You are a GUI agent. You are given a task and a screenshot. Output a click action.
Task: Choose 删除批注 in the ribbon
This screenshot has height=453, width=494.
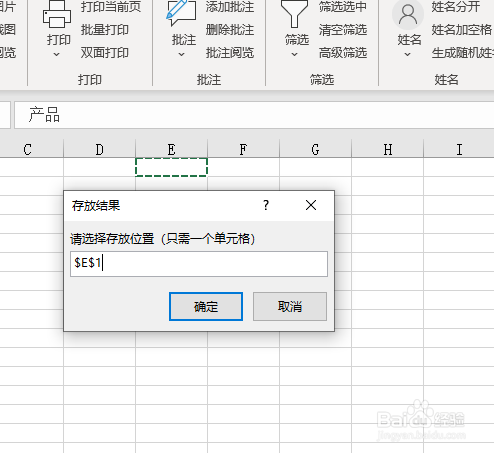coord(230,30)
